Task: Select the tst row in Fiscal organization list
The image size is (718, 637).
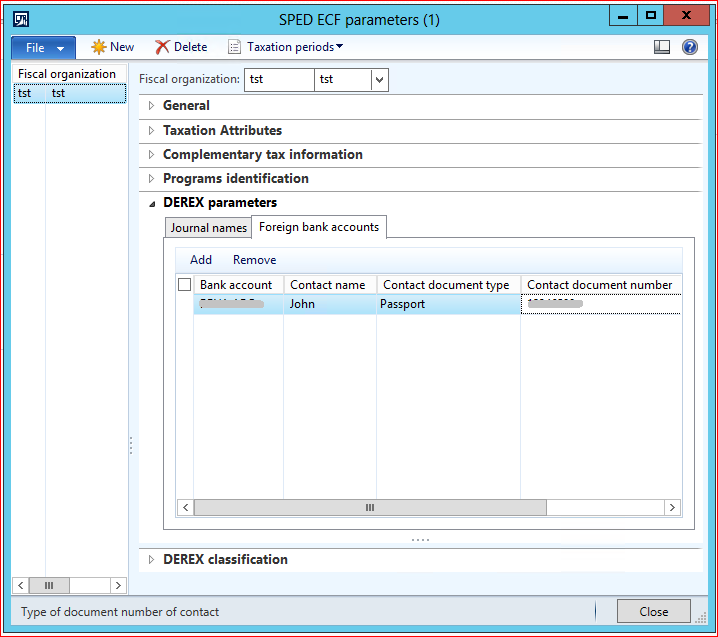Action: coord(70,93)
